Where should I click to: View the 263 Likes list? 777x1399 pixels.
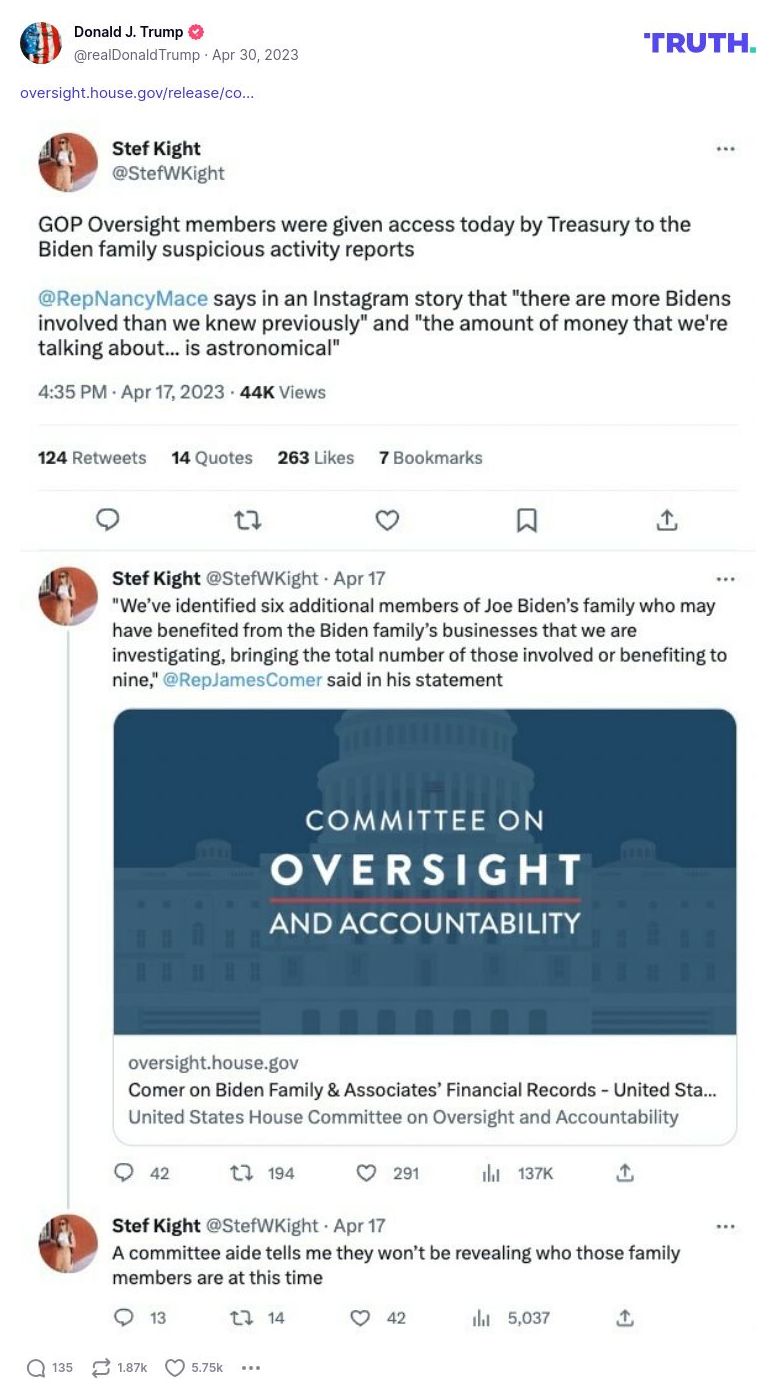[x=316, y=458]
